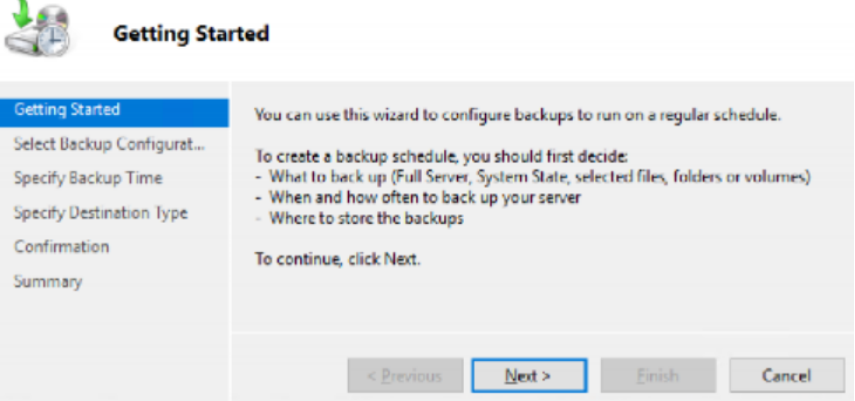This screenshot has width=855, height=401.
Task: Go to the Specify Backup Time step
Action: [88, 178]
